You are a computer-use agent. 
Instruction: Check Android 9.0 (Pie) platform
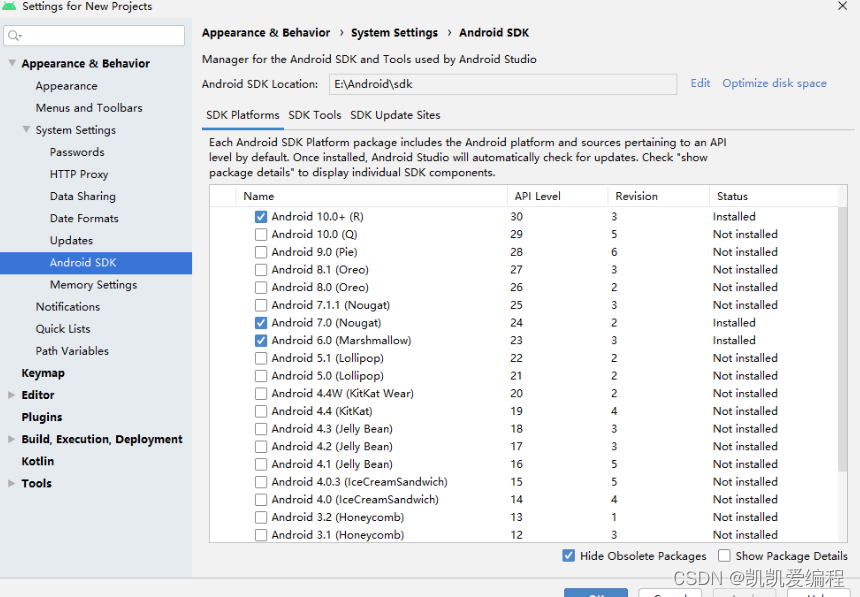261,252
